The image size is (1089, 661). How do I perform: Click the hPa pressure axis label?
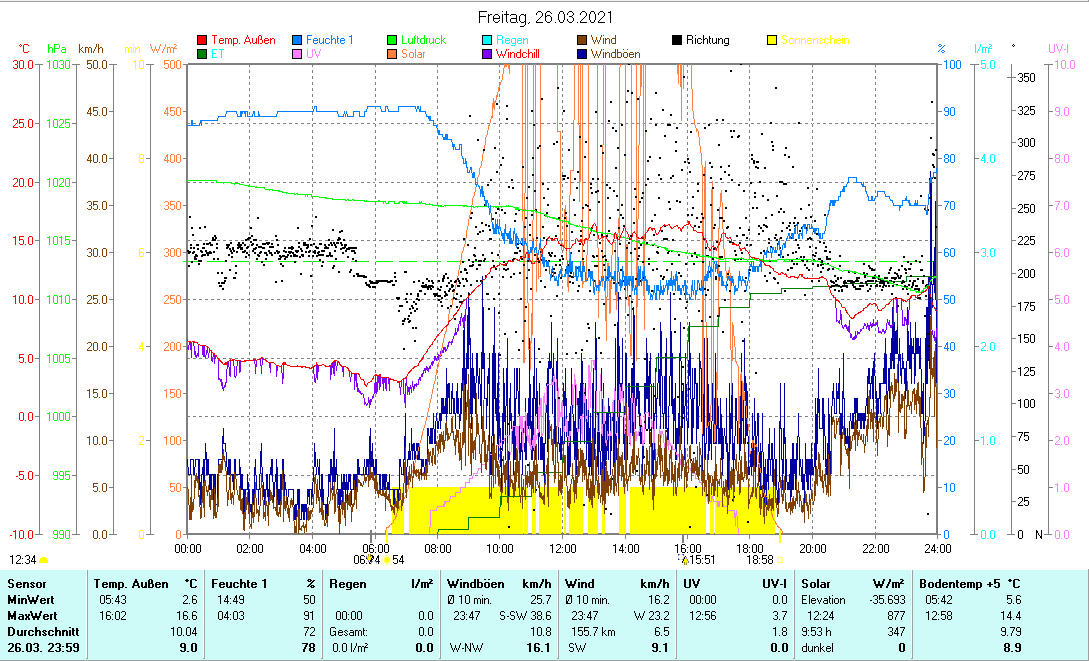click(x=57, y=49)
